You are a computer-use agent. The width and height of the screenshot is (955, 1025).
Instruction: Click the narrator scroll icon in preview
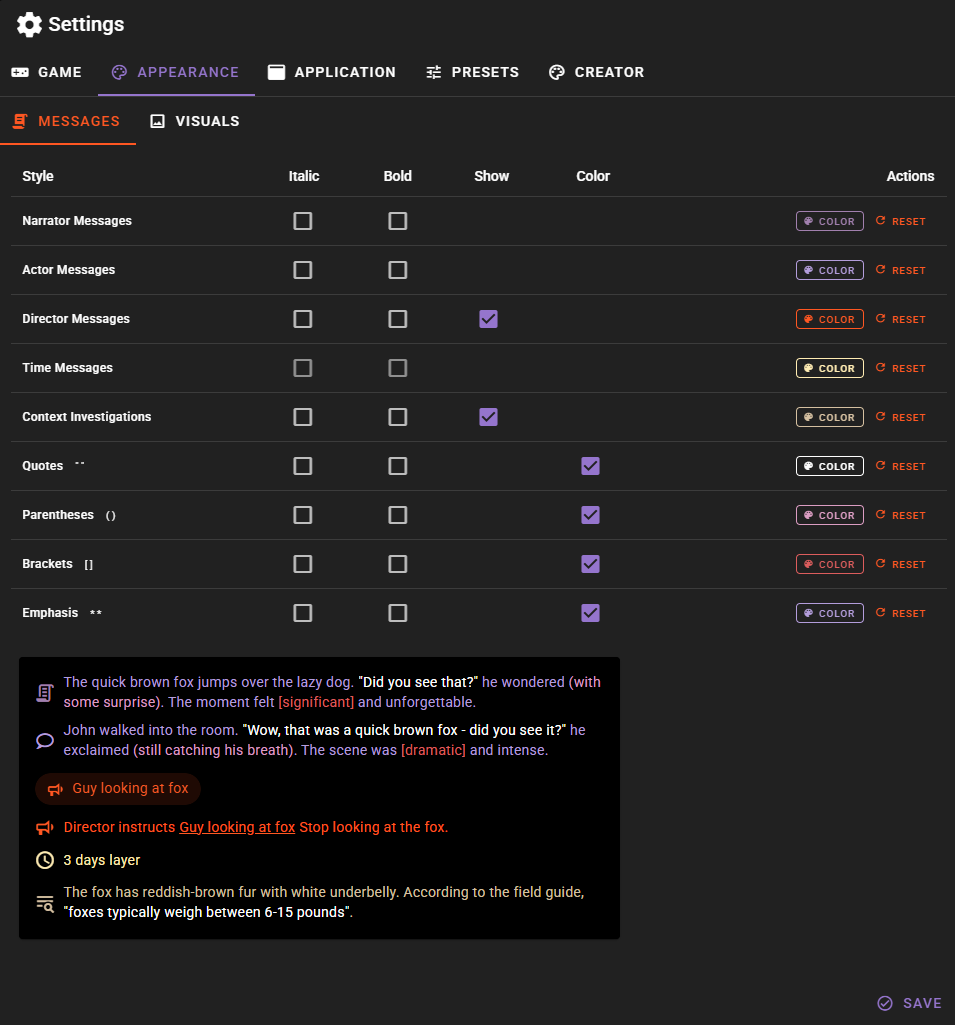(45, 692)
